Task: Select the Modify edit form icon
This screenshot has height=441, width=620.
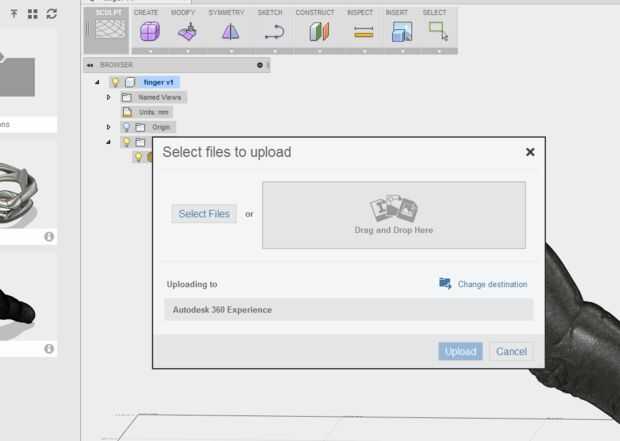Action: click(x=187, y=32)
